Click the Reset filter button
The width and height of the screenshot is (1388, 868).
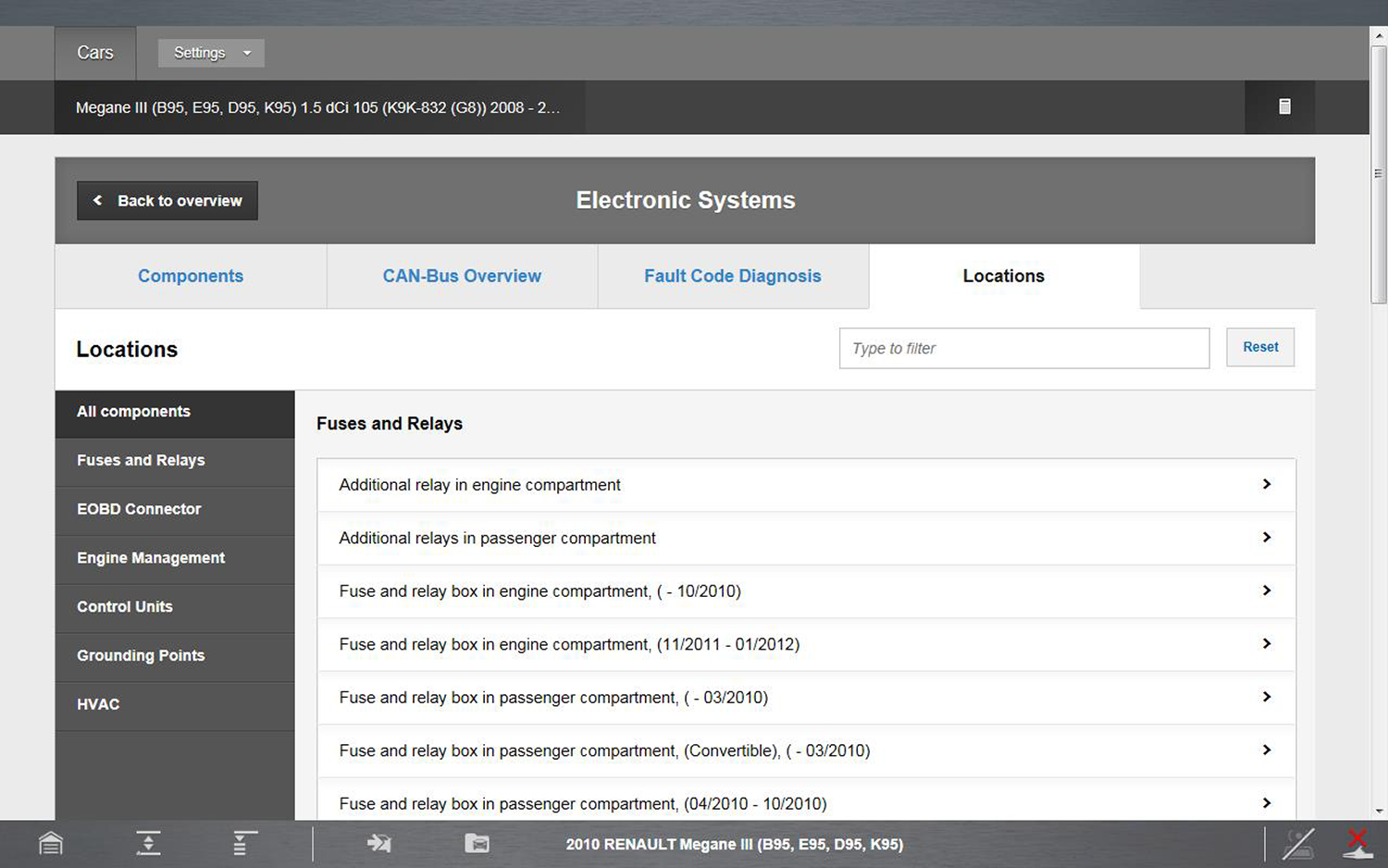click(x=1259, y=347)
